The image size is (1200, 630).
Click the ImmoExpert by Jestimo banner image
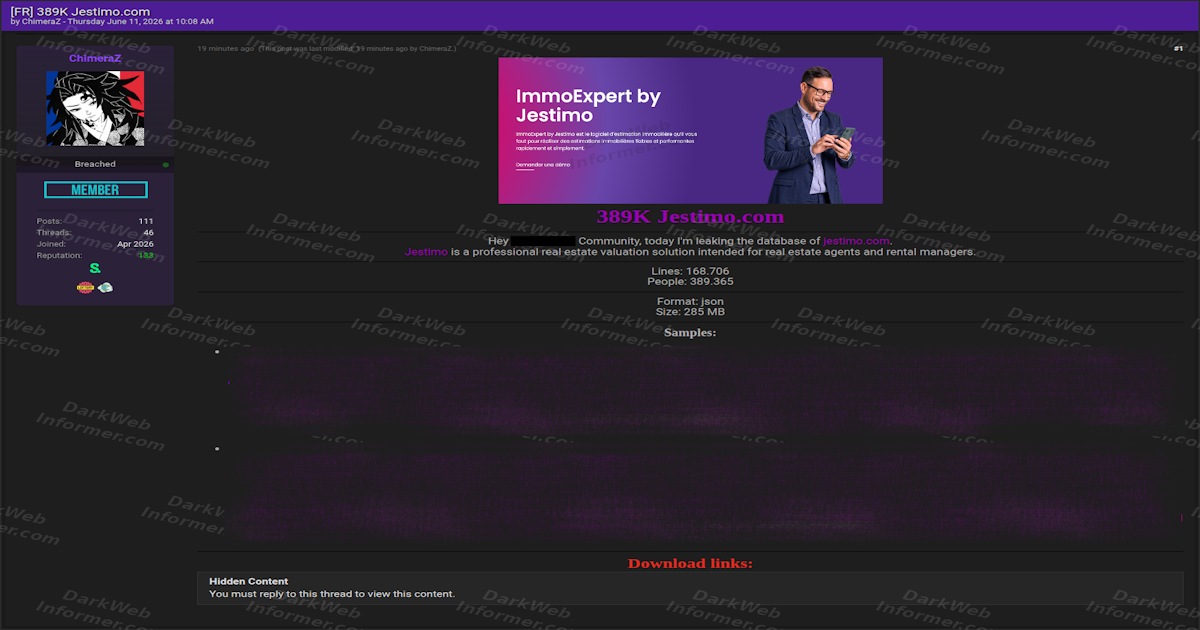690,130
